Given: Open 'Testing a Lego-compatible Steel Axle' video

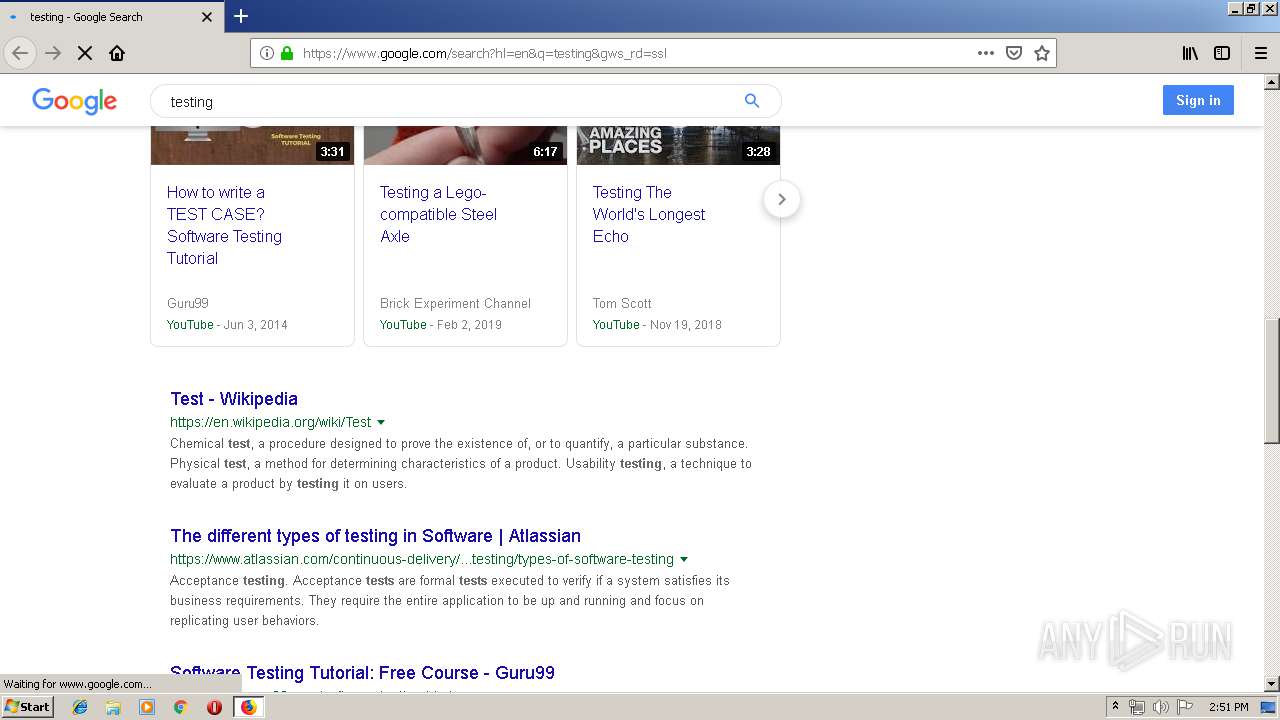Looking at the screenshot, I should (438, 214).
